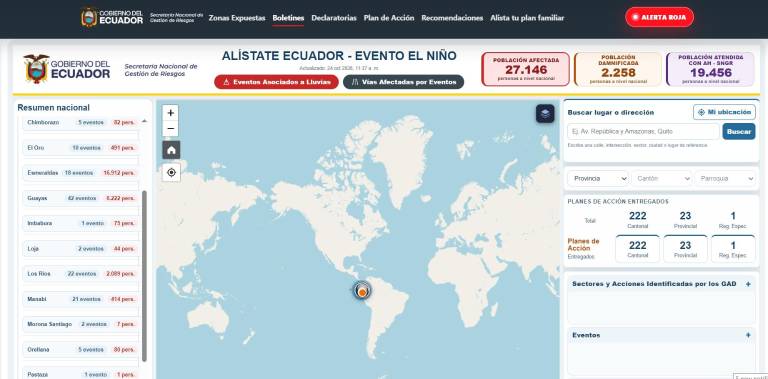Click the Gobierno del Ecuador banner crest
Screen dimensions: 768x379
(36, 69)
